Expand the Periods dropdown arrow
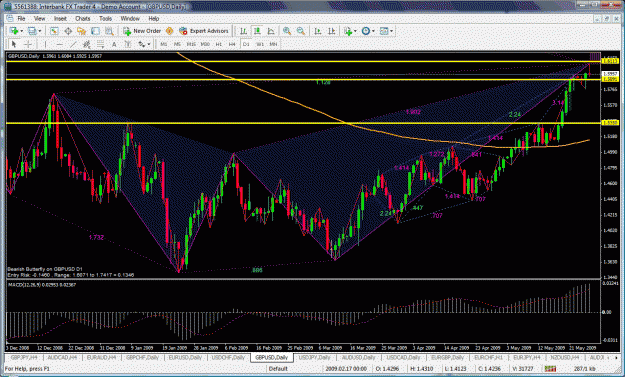 pos(373,31)
